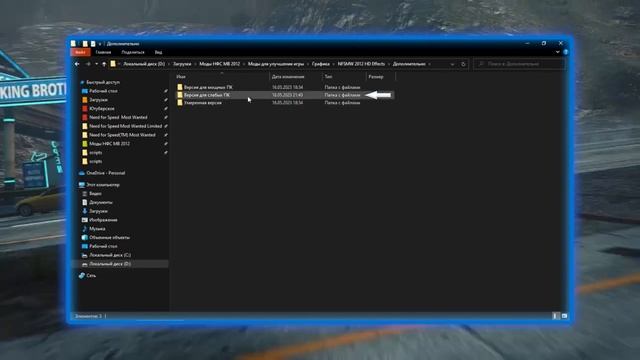Open the blue Help icon

tap(566, 52)
